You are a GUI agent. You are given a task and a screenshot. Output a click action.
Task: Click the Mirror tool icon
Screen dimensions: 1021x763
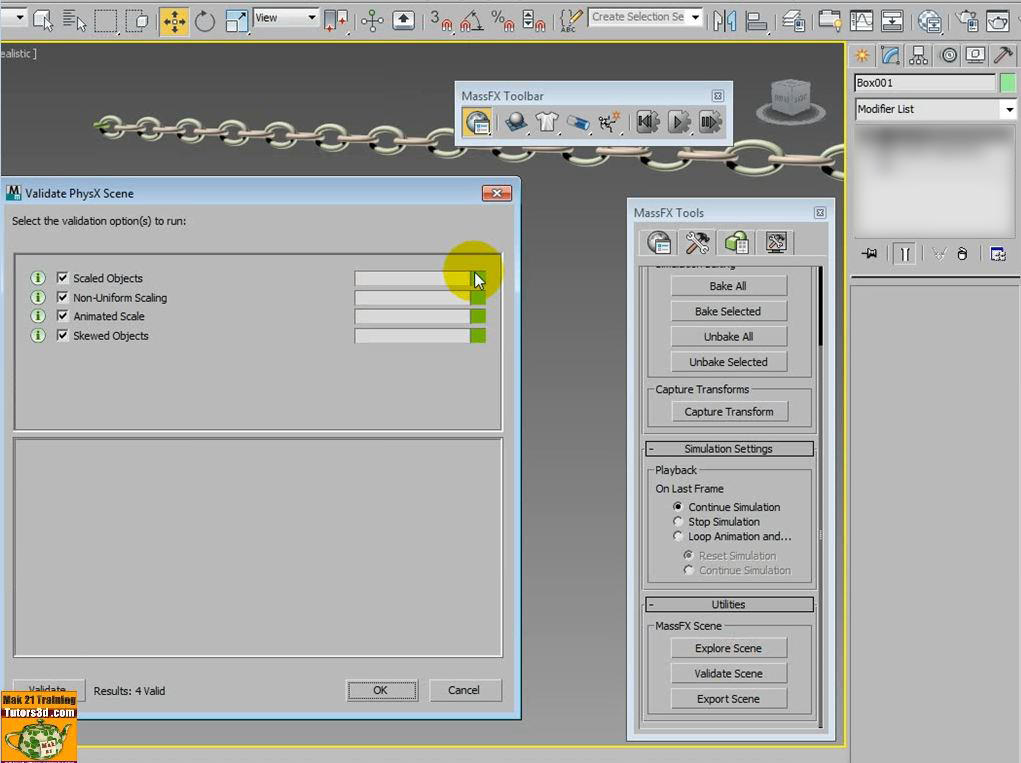[x=724, y=20]
